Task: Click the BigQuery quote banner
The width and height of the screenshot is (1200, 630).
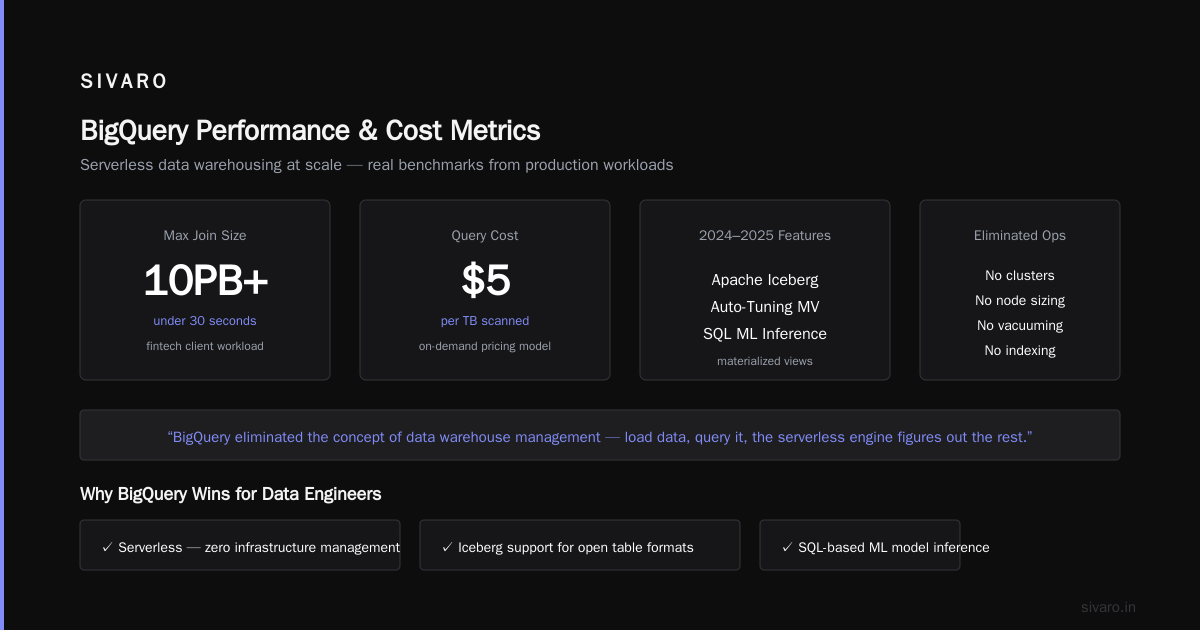Action: tap(600, 435)
